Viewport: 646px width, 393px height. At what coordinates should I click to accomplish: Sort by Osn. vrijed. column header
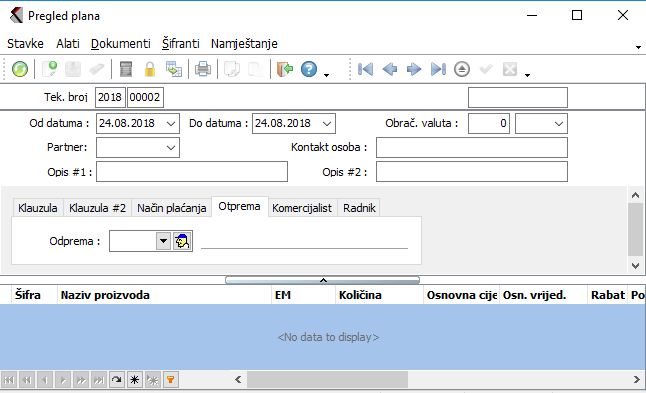coord(543,295)
